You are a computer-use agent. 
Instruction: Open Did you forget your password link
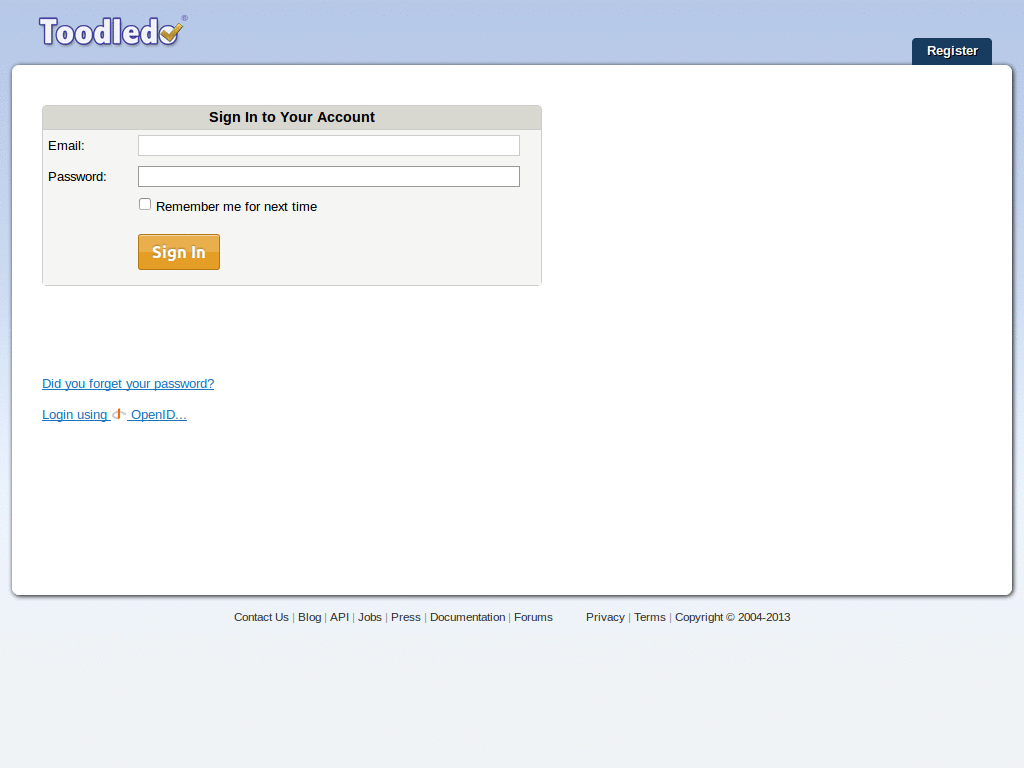tap(128, 384)
